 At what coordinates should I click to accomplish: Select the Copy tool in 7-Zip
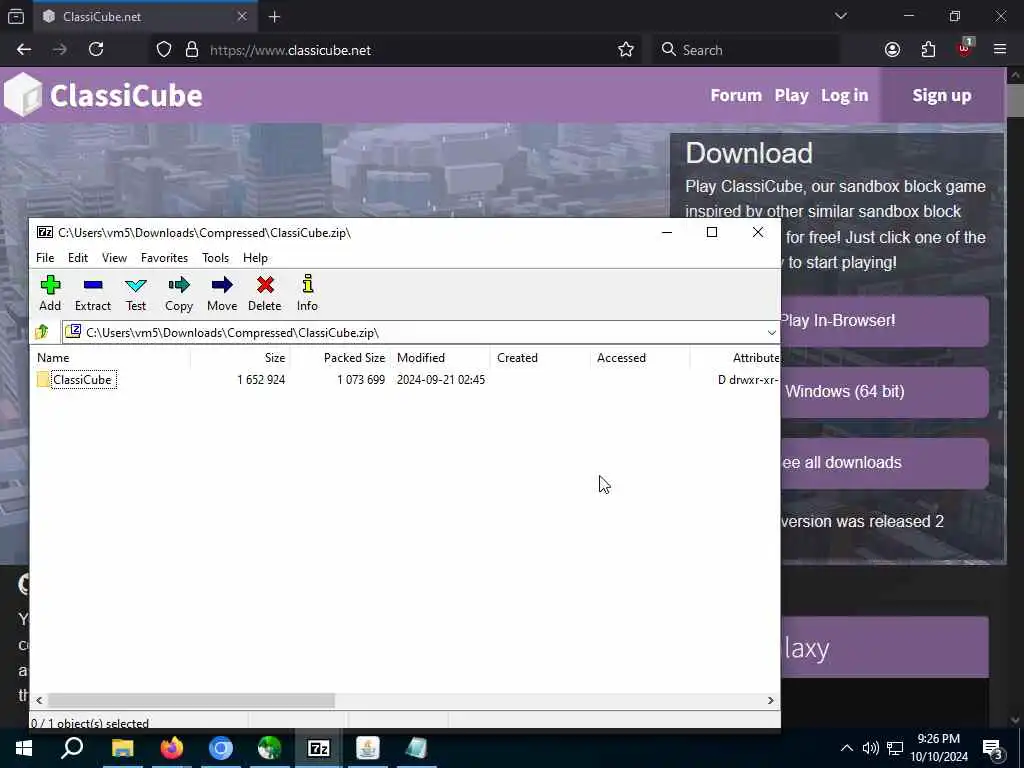178,293
